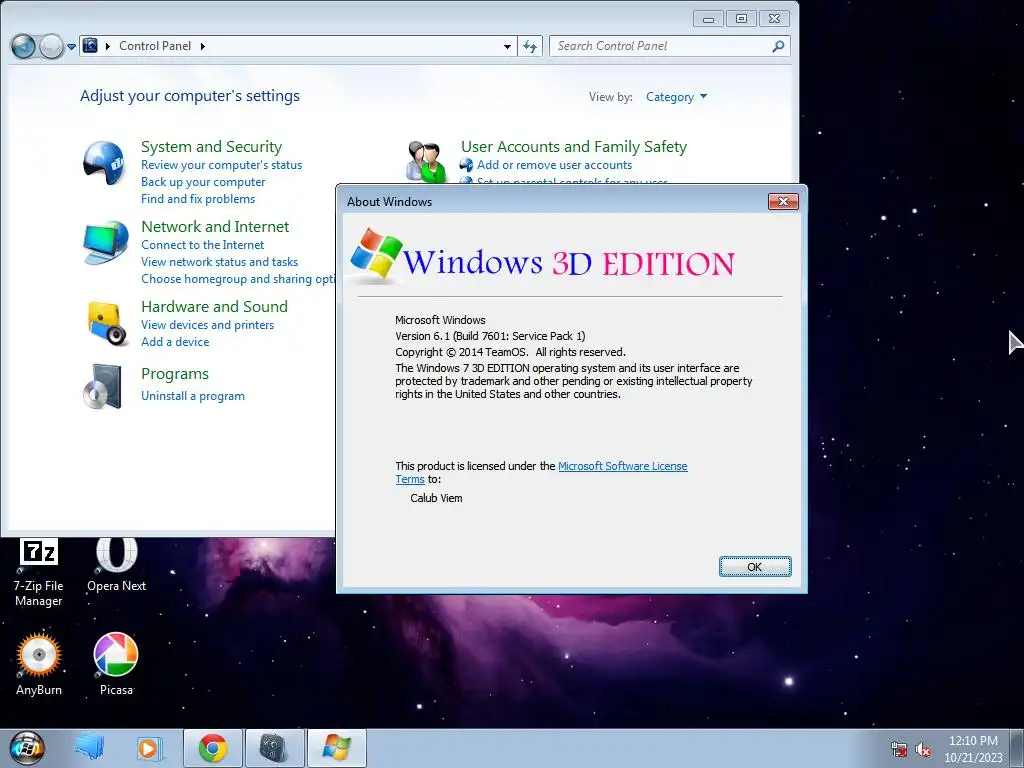Go back in Control Panel
Screen dimensions: 1024x768
coord(24,46)
